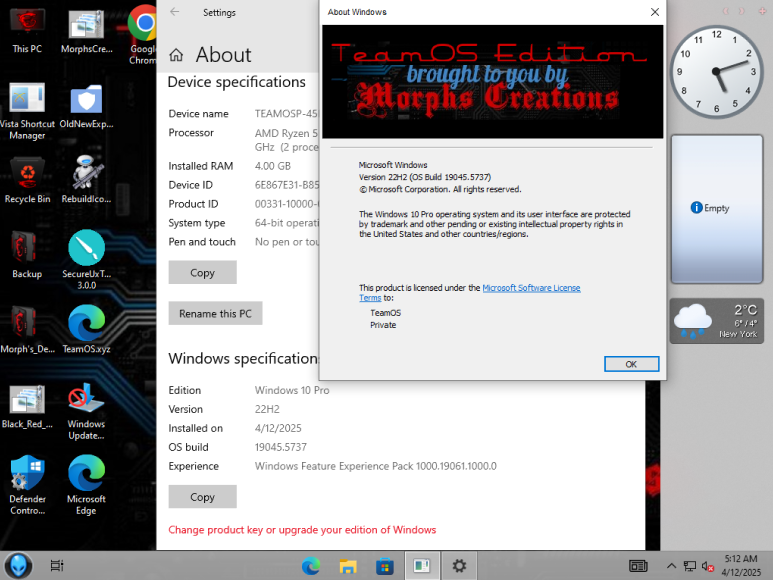Open File Explorer from taskbar

pos(348,566)
